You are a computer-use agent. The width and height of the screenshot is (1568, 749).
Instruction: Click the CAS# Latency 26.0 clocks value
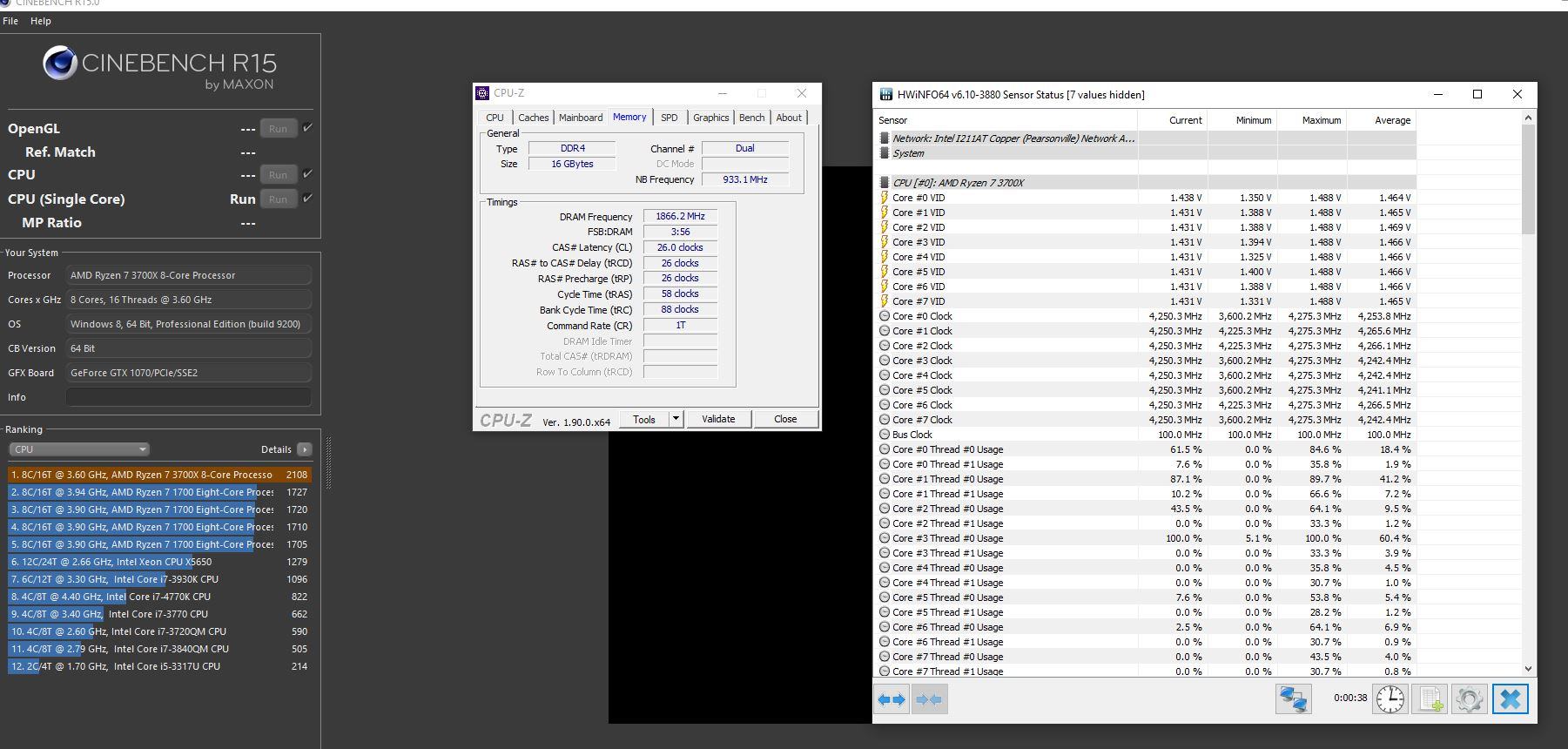pyautogui.click(x=680, y=247)
